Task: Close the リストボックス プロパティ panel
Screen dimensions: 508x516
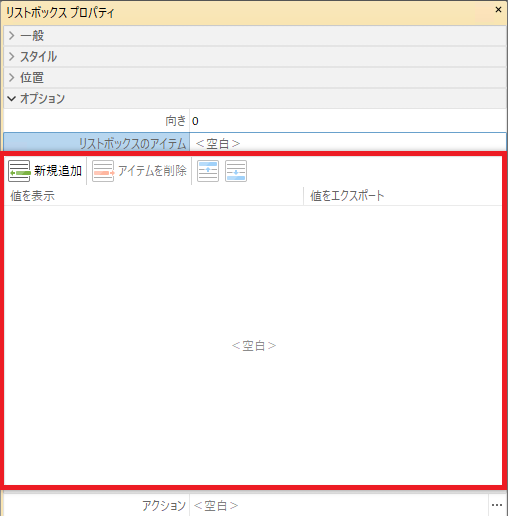Action: pos(498,10)
